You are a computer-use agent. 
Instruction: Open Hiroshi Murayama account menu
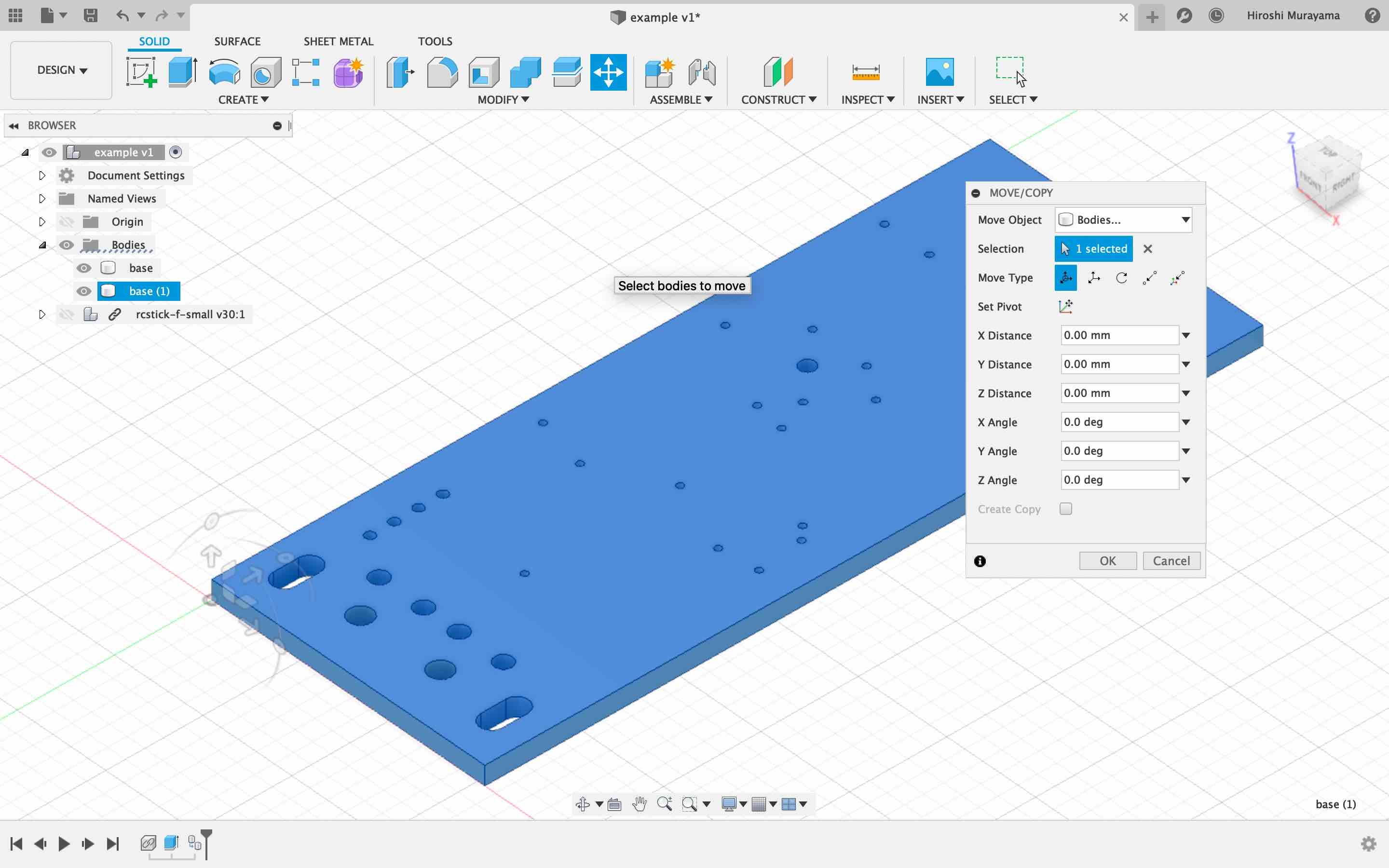1293,15
